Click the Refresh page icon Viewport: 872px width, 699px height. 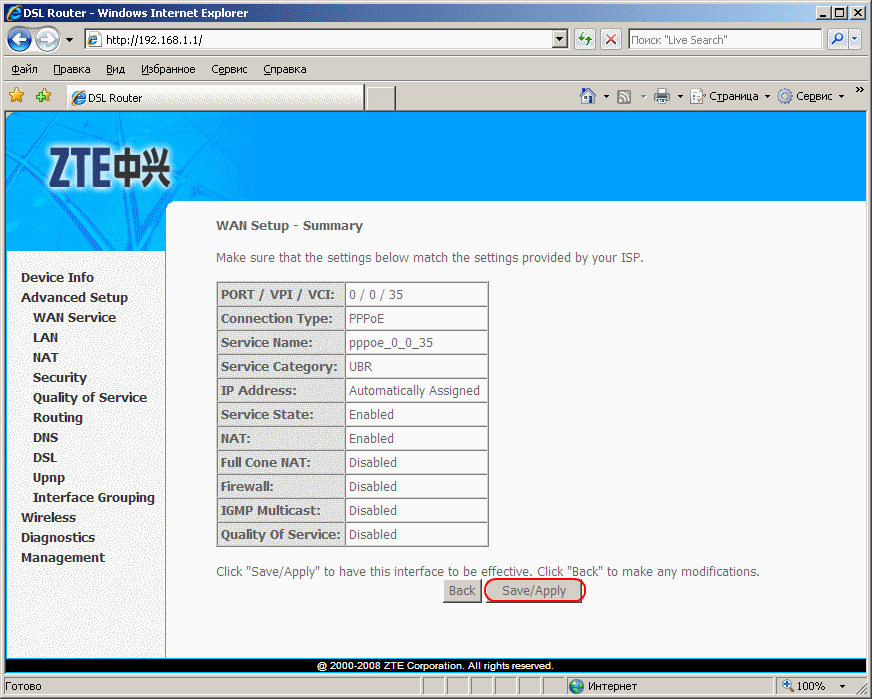[x=586, y=40]
